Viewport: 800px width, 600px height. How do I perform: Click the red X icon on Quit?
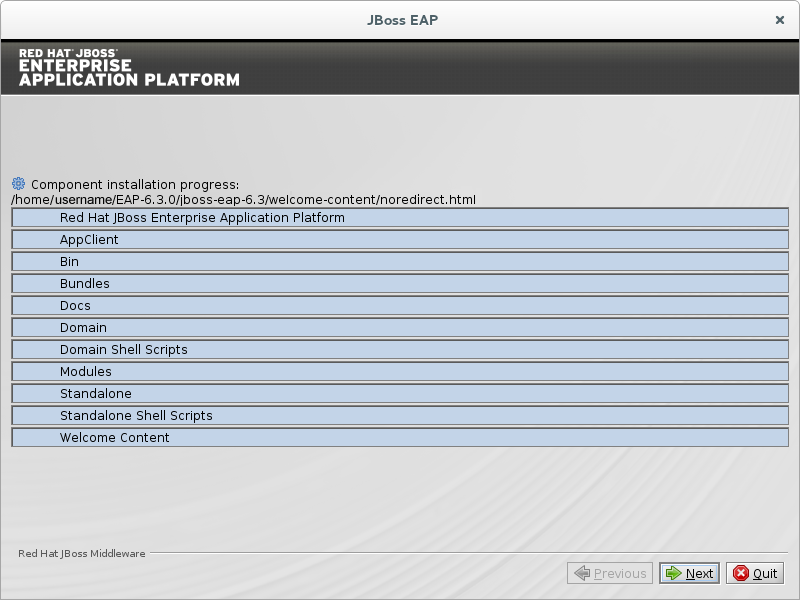click(x=741, y=573)
